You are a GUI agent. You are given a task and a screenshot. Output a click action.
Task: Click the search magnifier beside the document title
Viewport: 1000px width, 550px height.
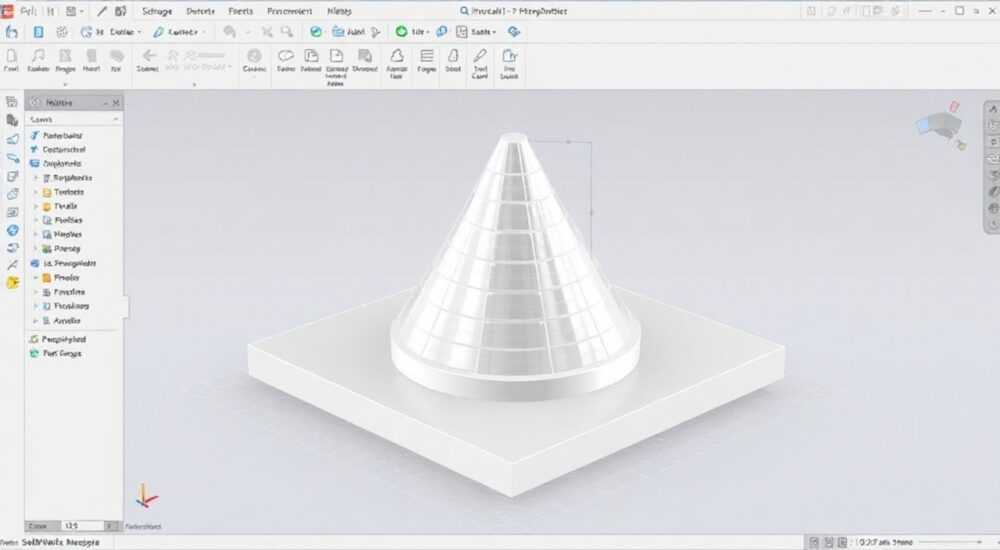point(464,11)
